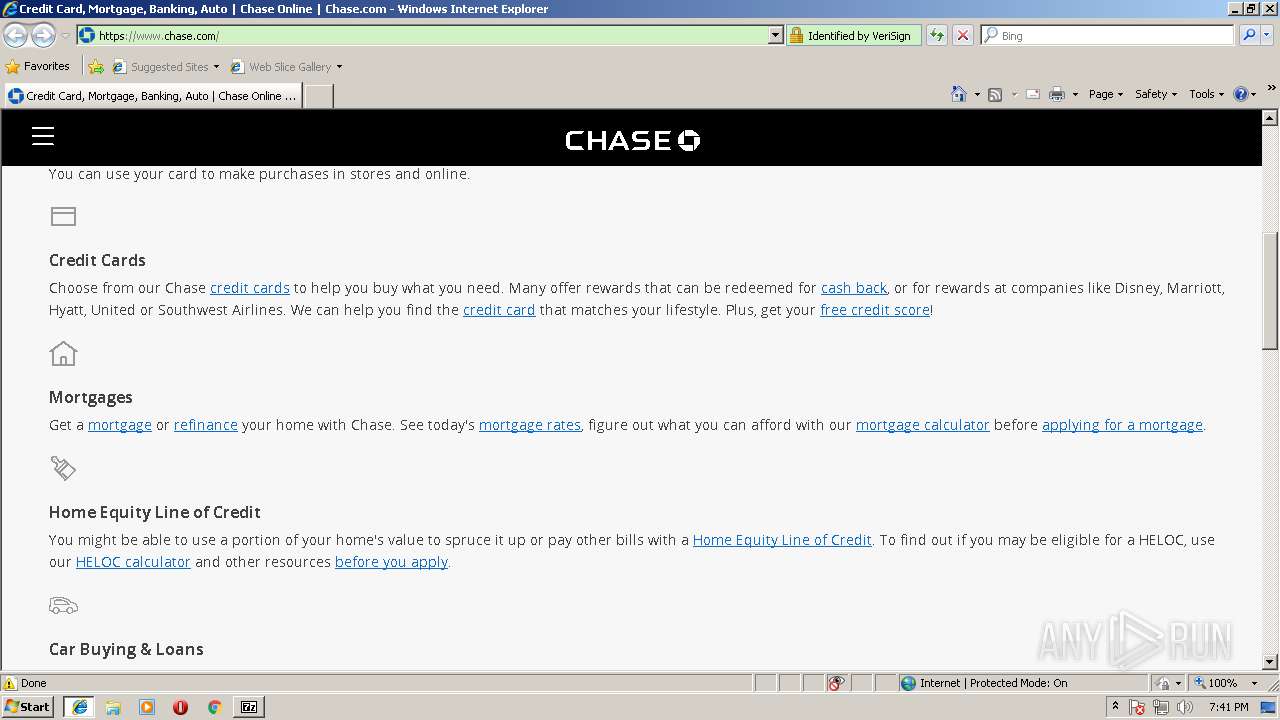Open a new blank tab
The width and height of the screenshot is (1280, 720).
click(318, 96)
